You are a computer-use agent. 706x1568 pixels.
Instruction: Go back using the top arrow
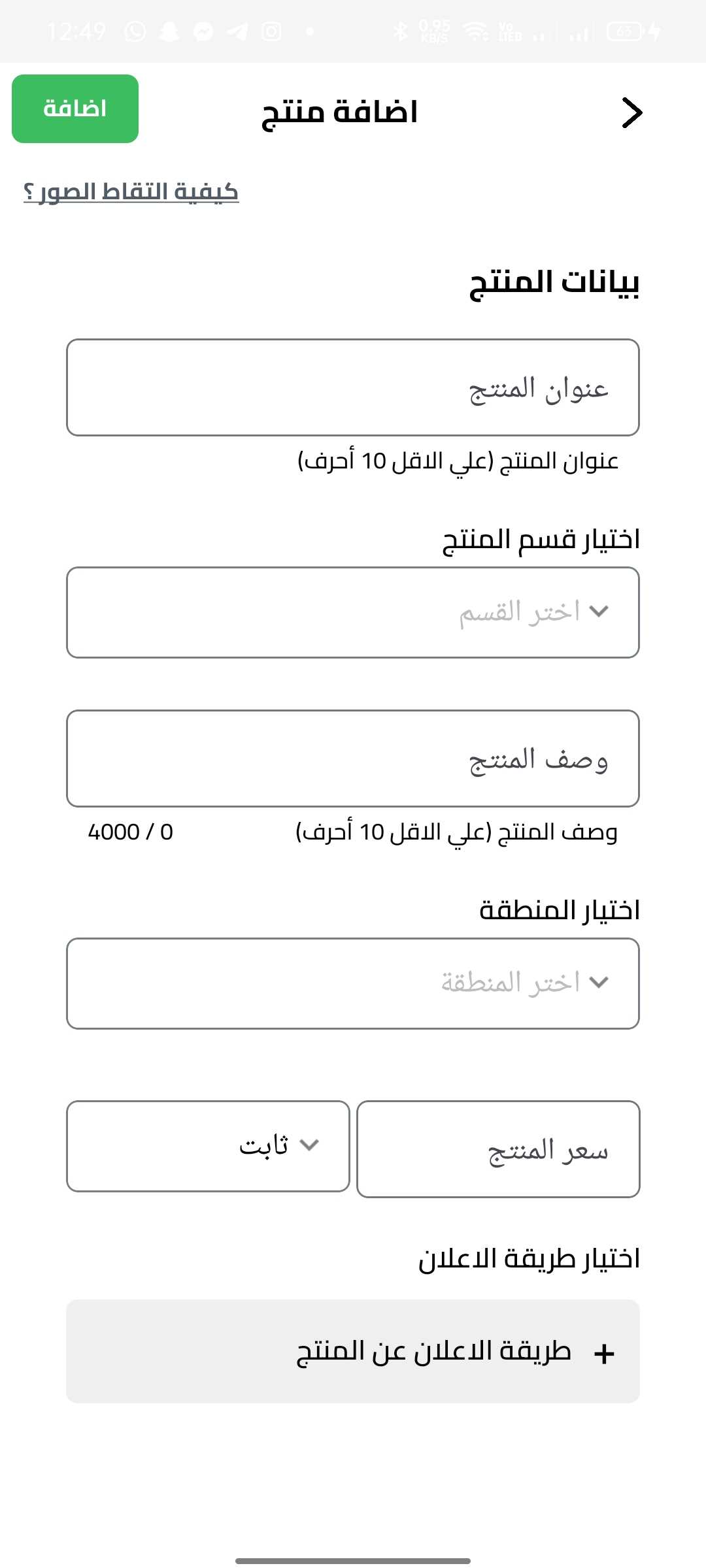point(631,112)
